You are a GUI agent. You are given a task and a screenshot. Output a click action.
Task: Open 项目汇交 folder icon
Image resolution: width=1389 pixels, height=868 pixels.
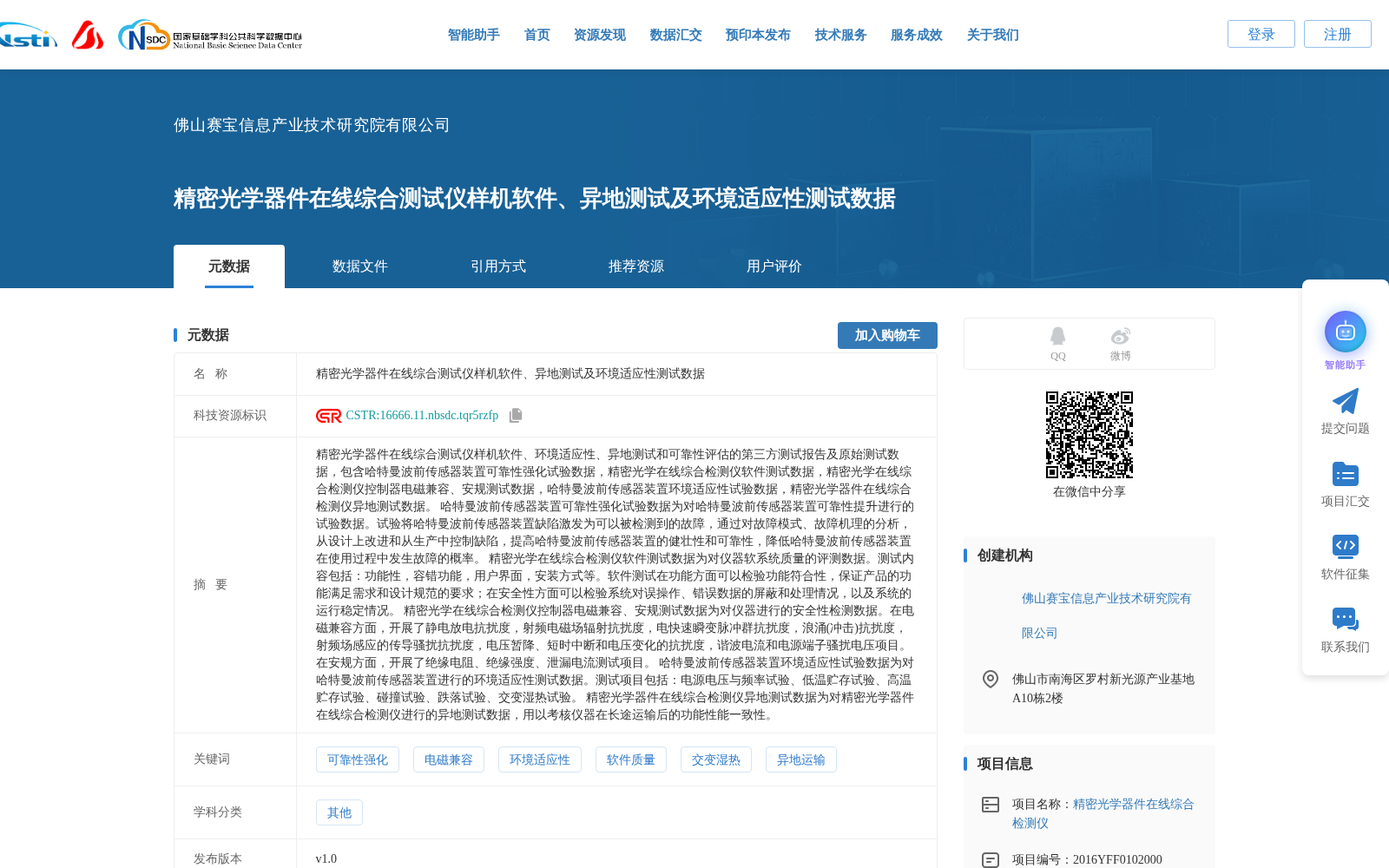pyautogui.click(x=1346, y=474)
